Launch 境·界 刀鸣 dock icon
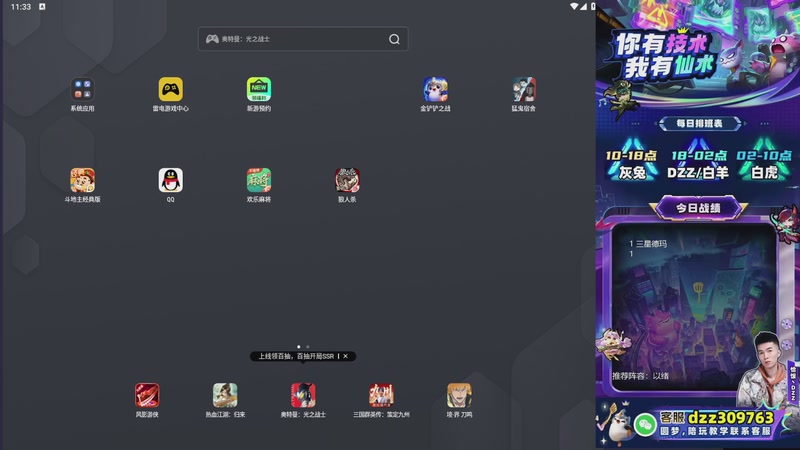Image resolution: width=800 pixels, height=450 pixels. click(x=459, y=395)
